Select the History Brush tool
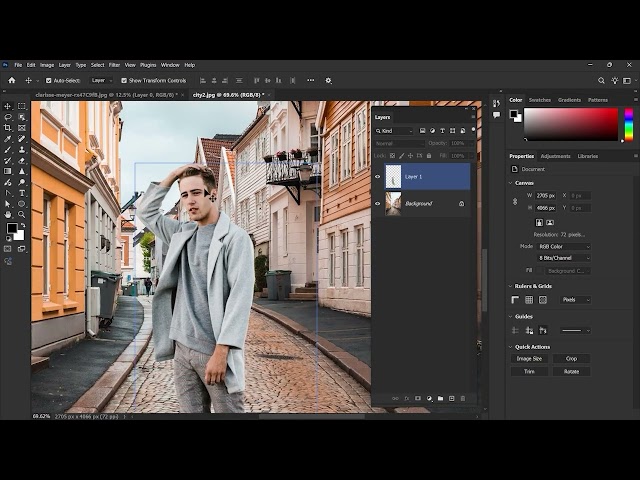 pyautogui.click(x=8, y=161)
